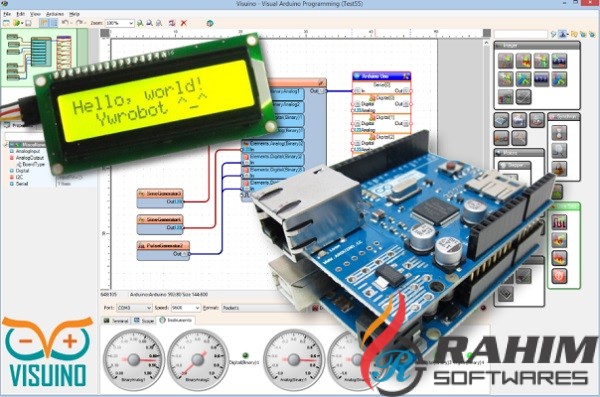Select magnifier icon in Synchronization group

(x=559, y=151)
